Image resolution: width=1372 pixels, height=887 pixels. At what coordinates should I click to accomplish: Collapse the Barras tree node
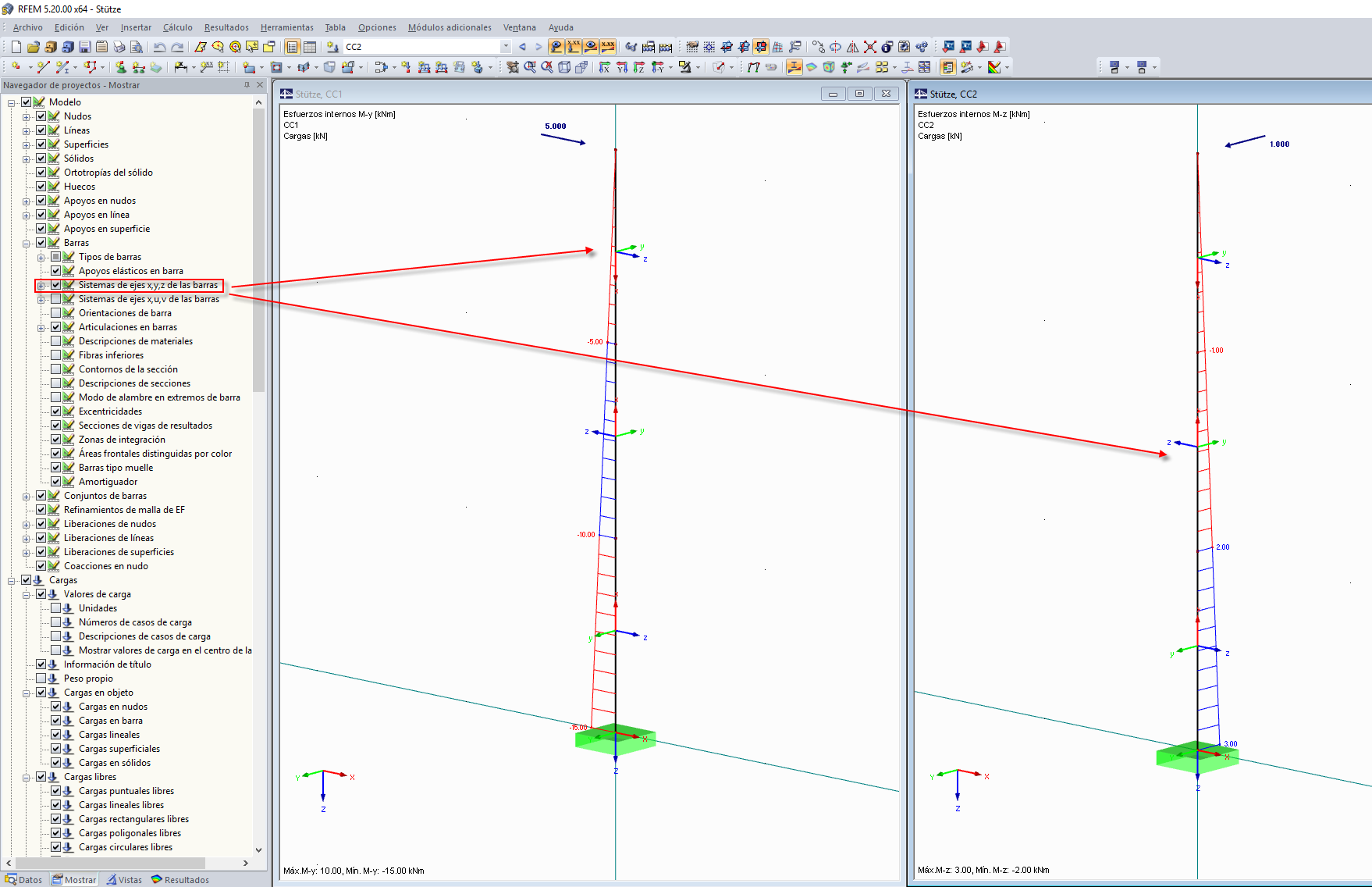pyautogui.click(x=27, y=243)
